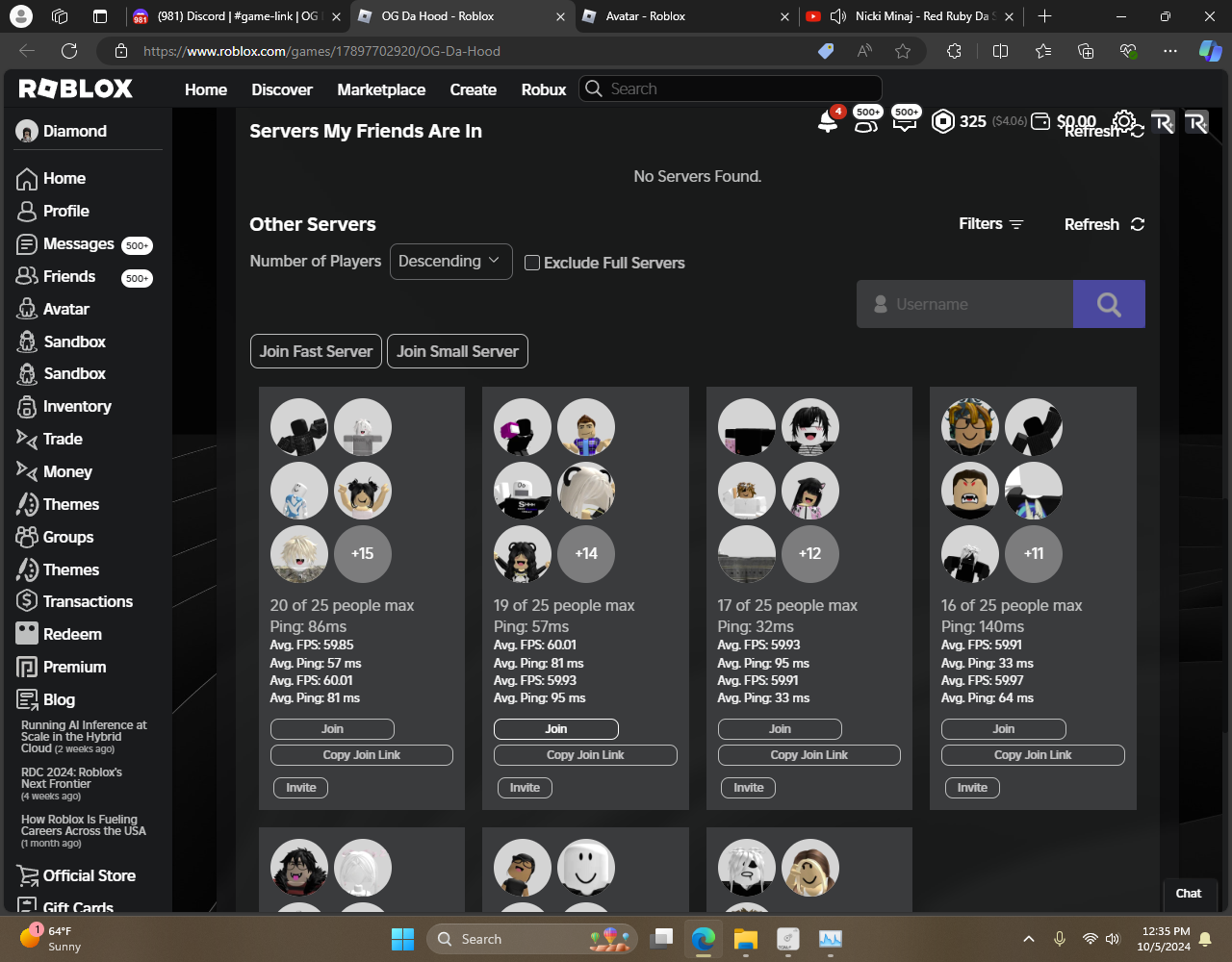Image resolution: width=1232 pixels, height=962 pixels.
Task: Open the Roblox logo home link
Action: (76, 89)
